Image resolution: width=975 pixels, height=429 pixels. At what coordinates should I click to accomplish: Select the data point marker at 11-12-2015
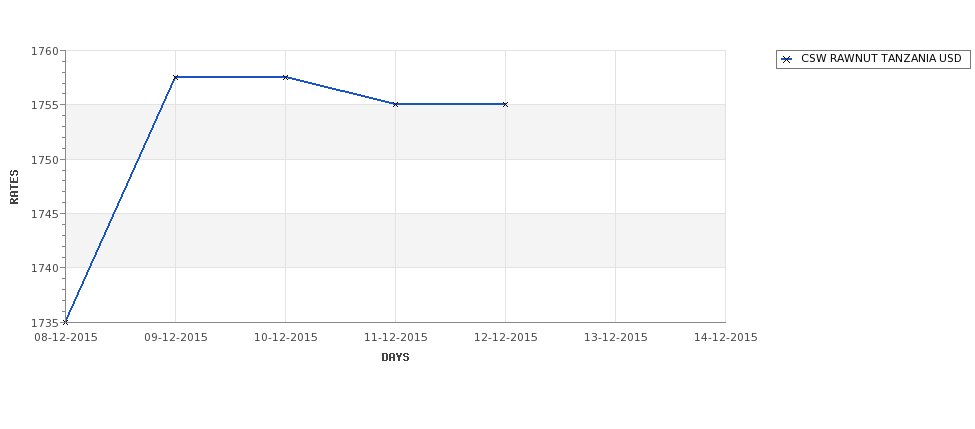tap(395, 104)
